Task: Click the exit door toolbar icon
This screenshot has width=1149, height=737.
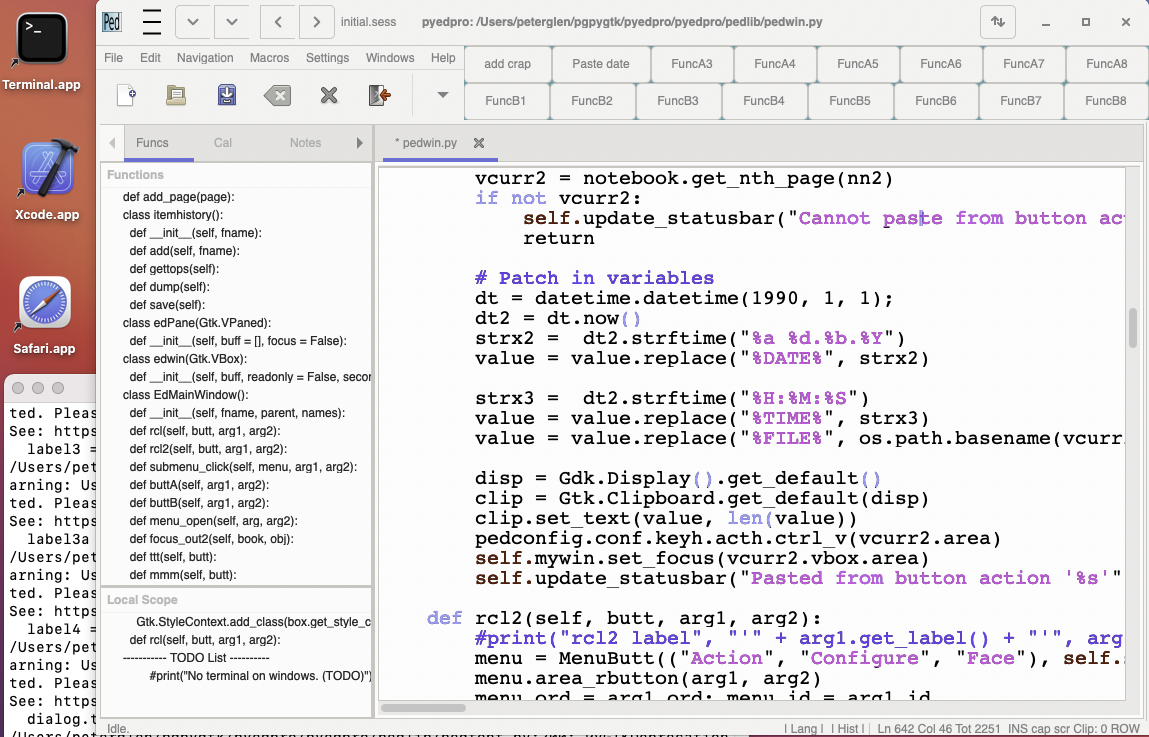Action: [x=379, y=95]
